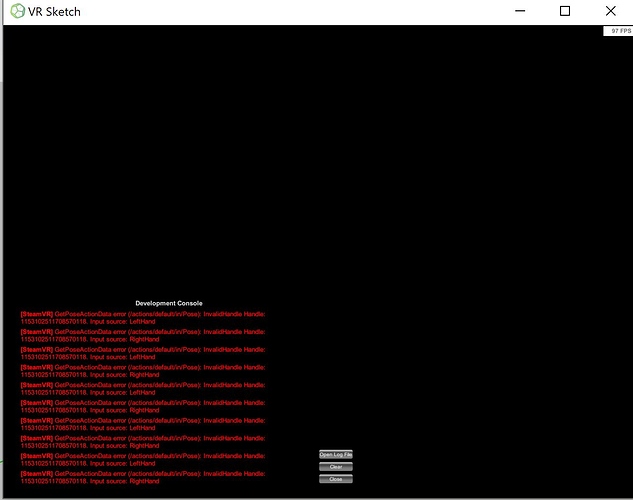Click the VR Sketch title bar text
The width and height of the screenshot is (633, 500).
point(55,12)
